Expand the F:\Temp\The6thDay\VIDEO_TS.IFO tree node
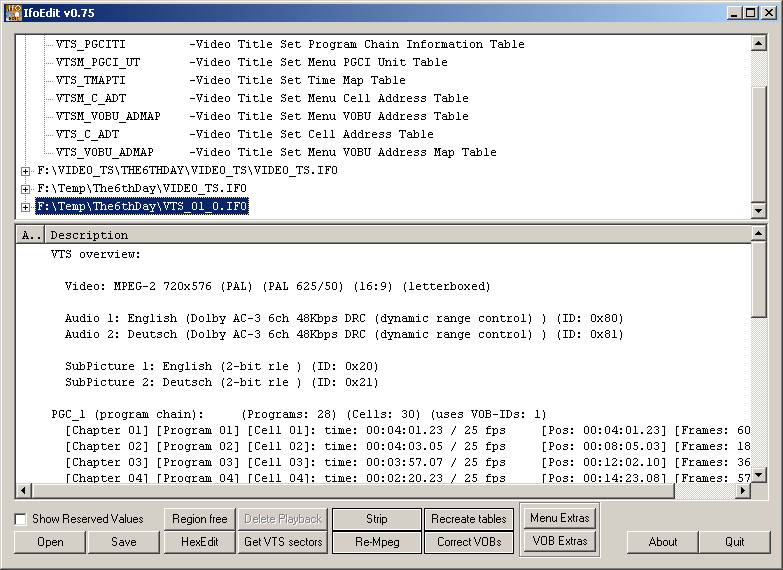 click(25, 189)
